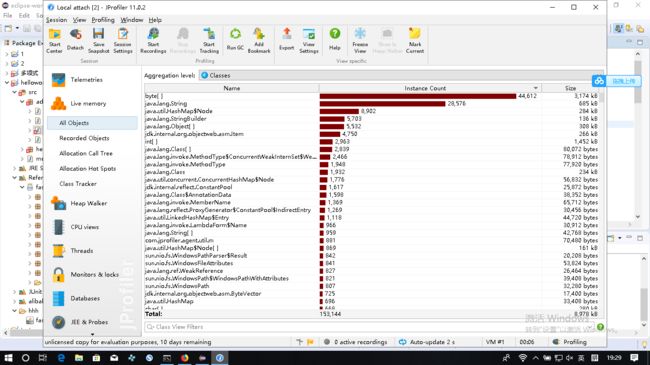Open Eclipse File menu in background window
This screenshot has height=365, width=650.
[7, 15]
